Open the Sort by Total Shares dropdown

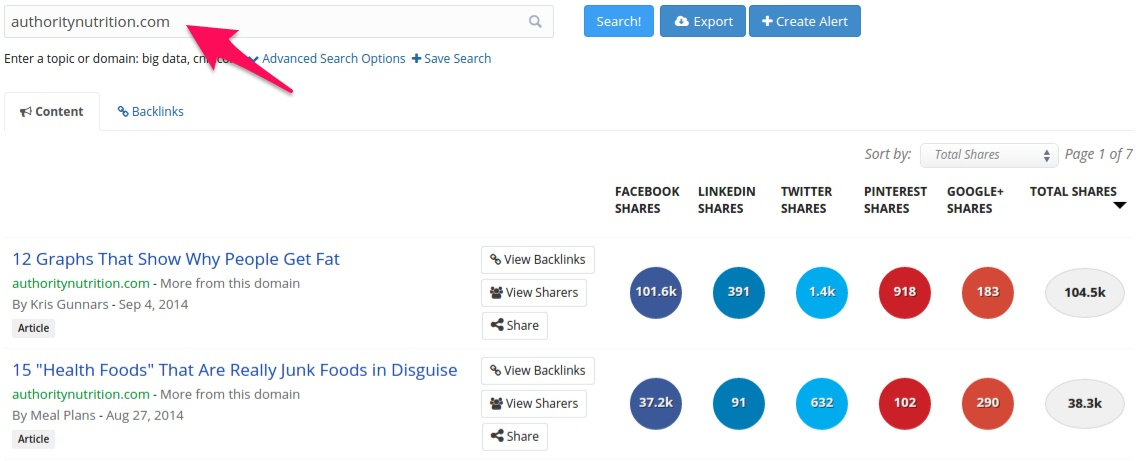[x=989, y=155]
